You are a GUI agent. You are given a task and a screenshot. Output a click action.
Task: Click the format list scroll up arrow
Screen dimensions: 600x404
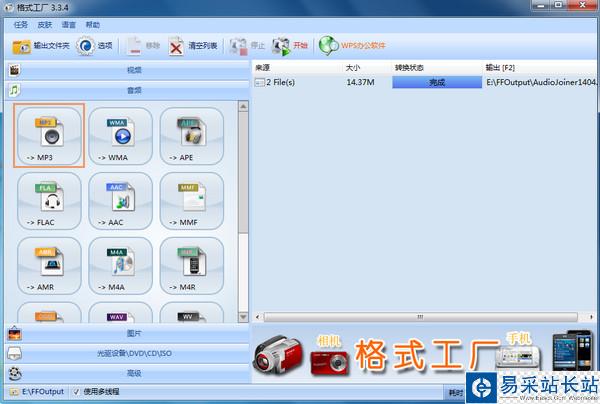tap(243, 106)
